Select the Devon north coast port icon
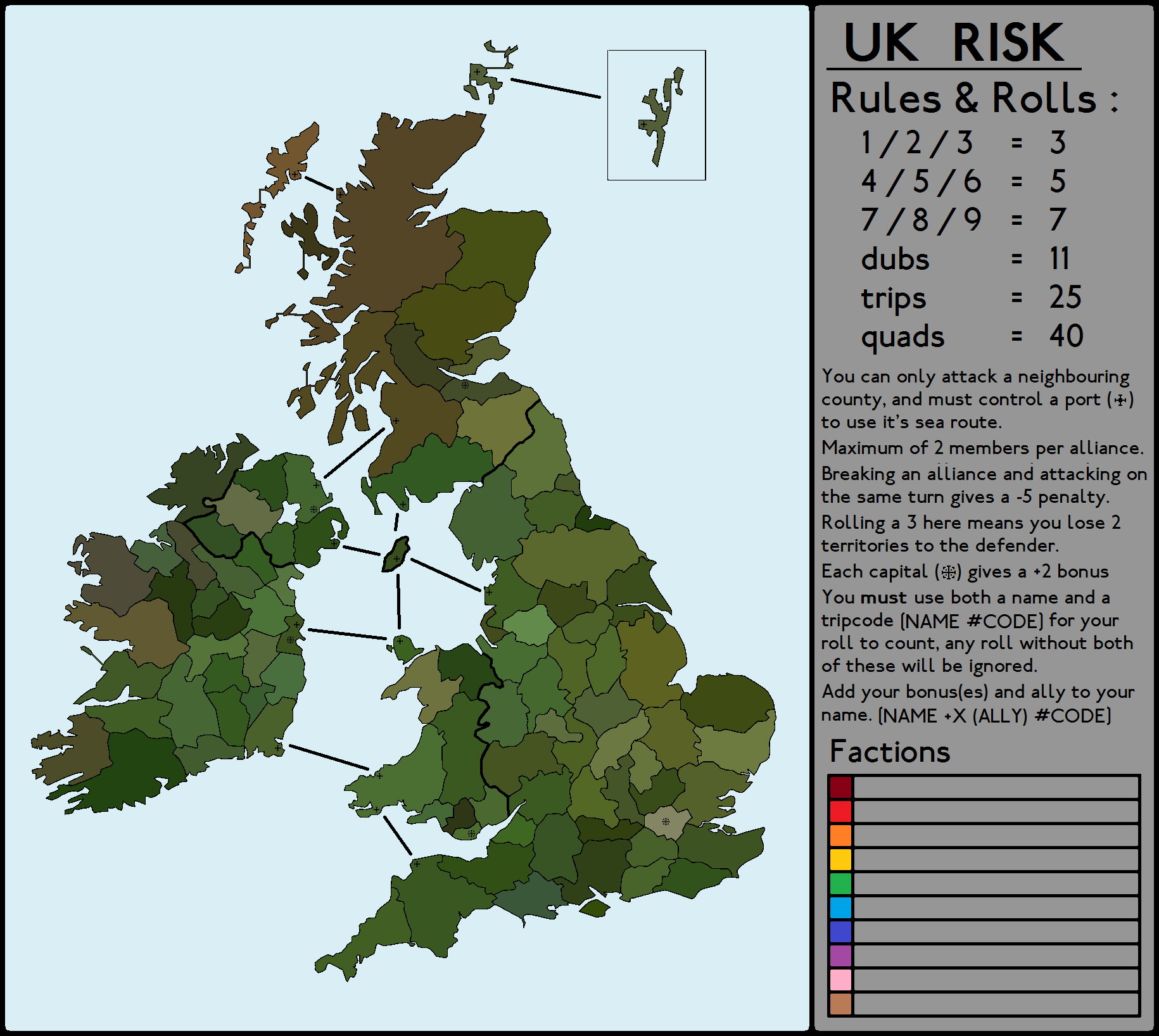 coord(416,864)
